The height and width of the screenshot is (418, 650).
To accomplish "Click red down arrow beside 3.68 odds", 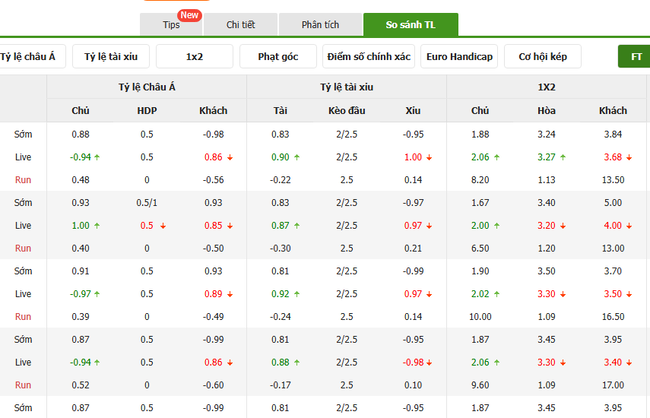I will tap(630, 157).
